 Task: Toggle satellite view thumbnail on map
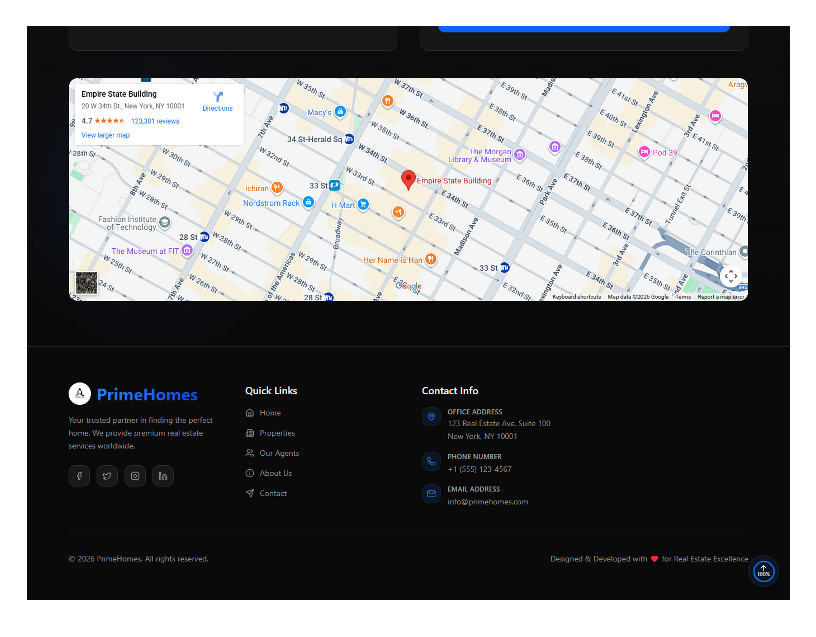(x=86, y=283)
